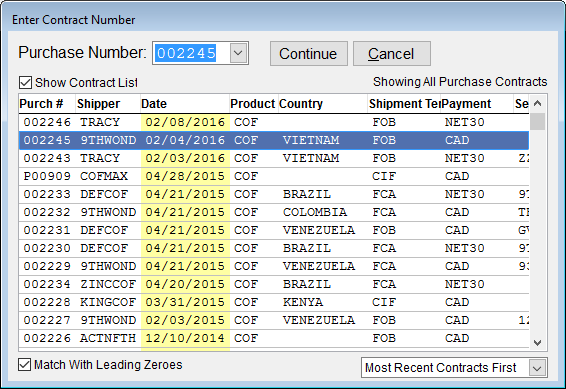Click the scroll up arrow of the list
The image size is (566, 389).
(x=537, y=104)
